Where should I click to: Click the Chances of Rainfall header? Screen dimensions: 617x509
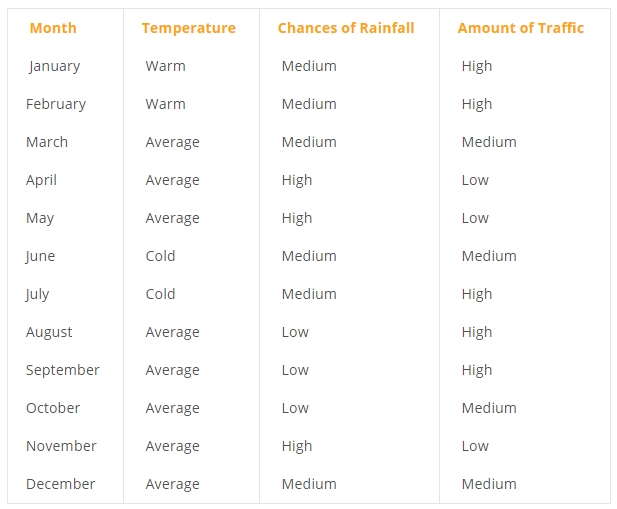346,28
